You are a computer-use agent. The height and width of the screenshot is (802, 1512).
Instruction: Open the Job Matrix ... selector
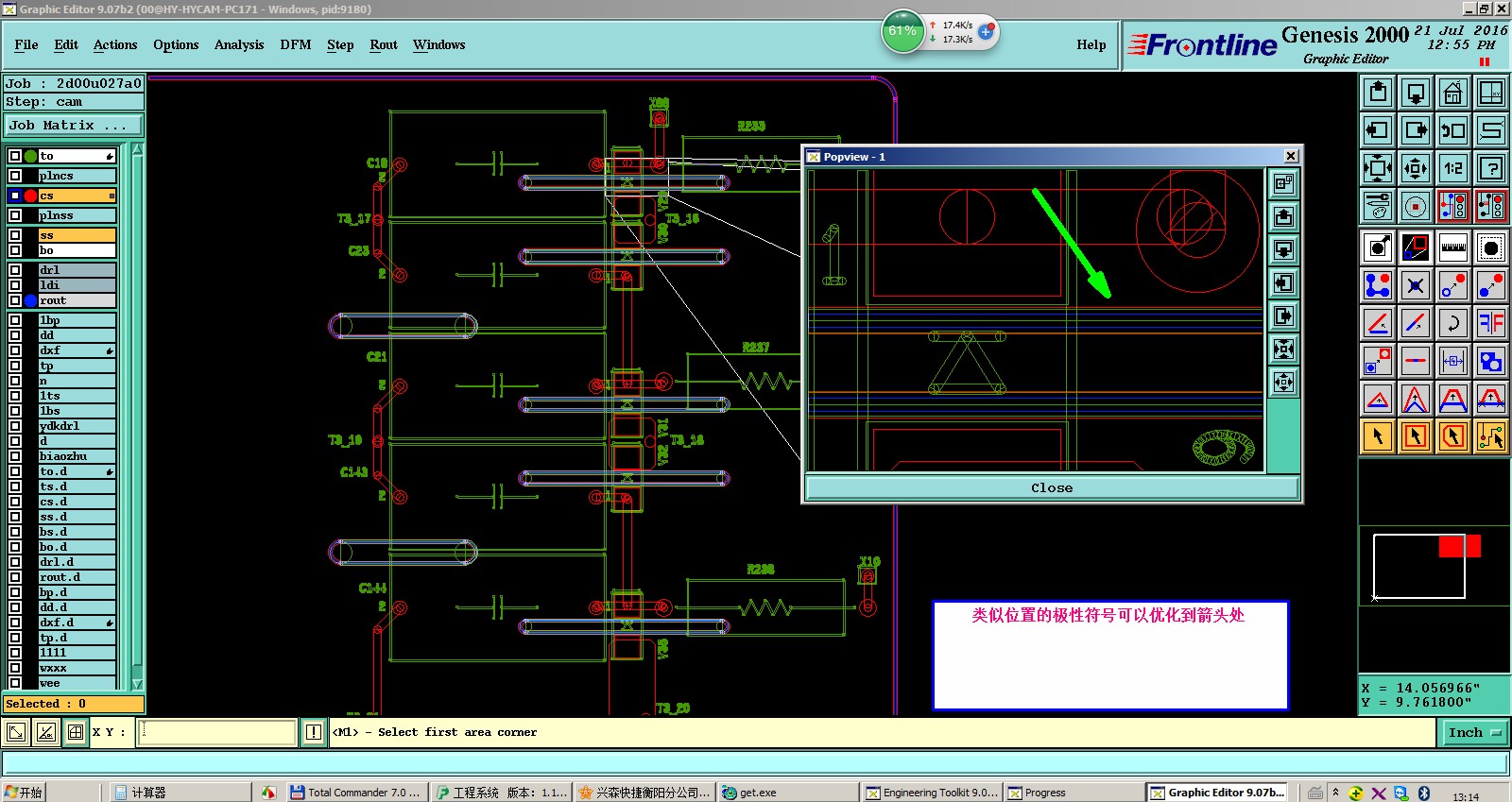[74, 125]
